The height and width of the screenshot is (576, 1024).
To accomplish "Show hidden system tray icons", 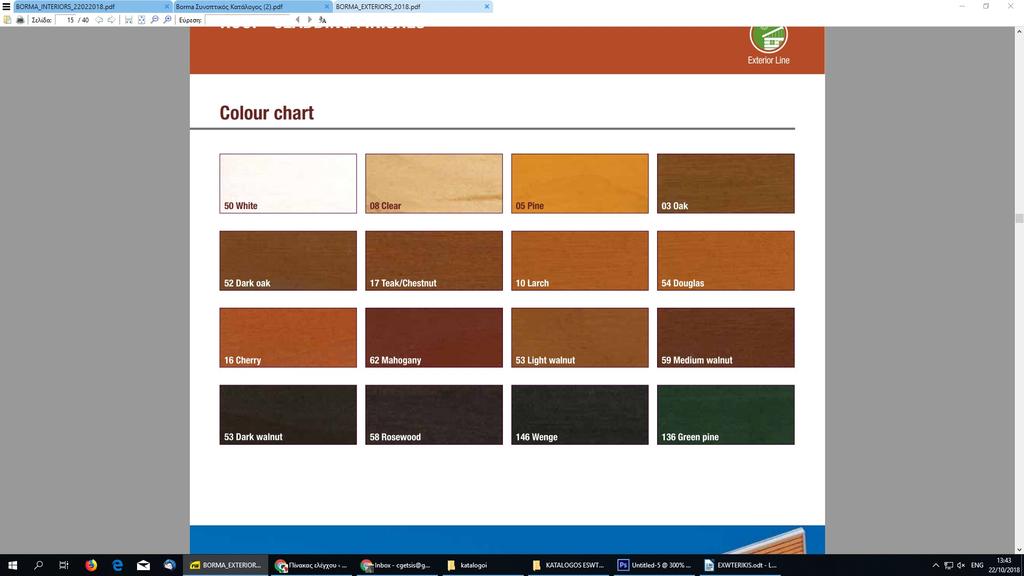I will (935, 566).
